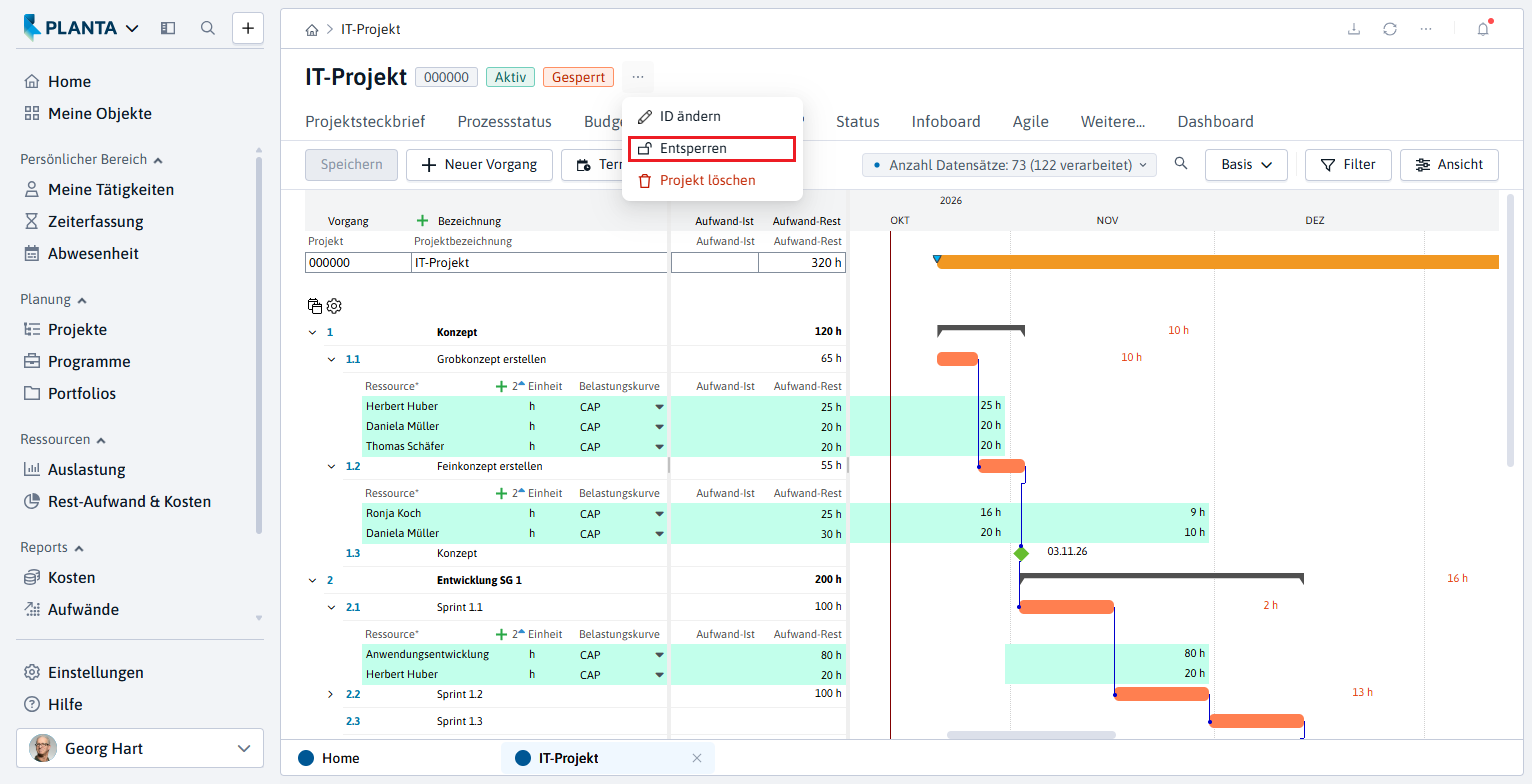Viewport: 1532px width, 784px height.
Task: Open the Georg Hart user menu
Action: 140,748
